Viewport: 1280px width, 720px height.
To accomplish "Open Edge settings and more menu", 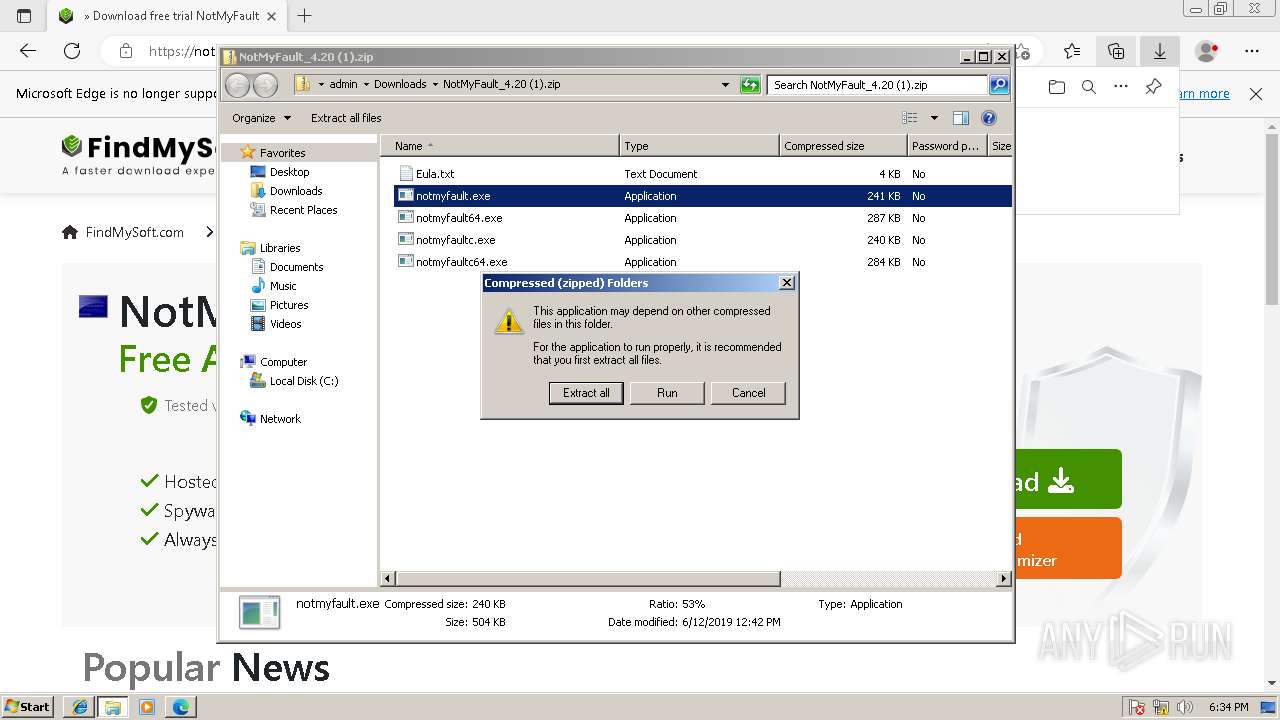I will click(x=1252, y=51).
